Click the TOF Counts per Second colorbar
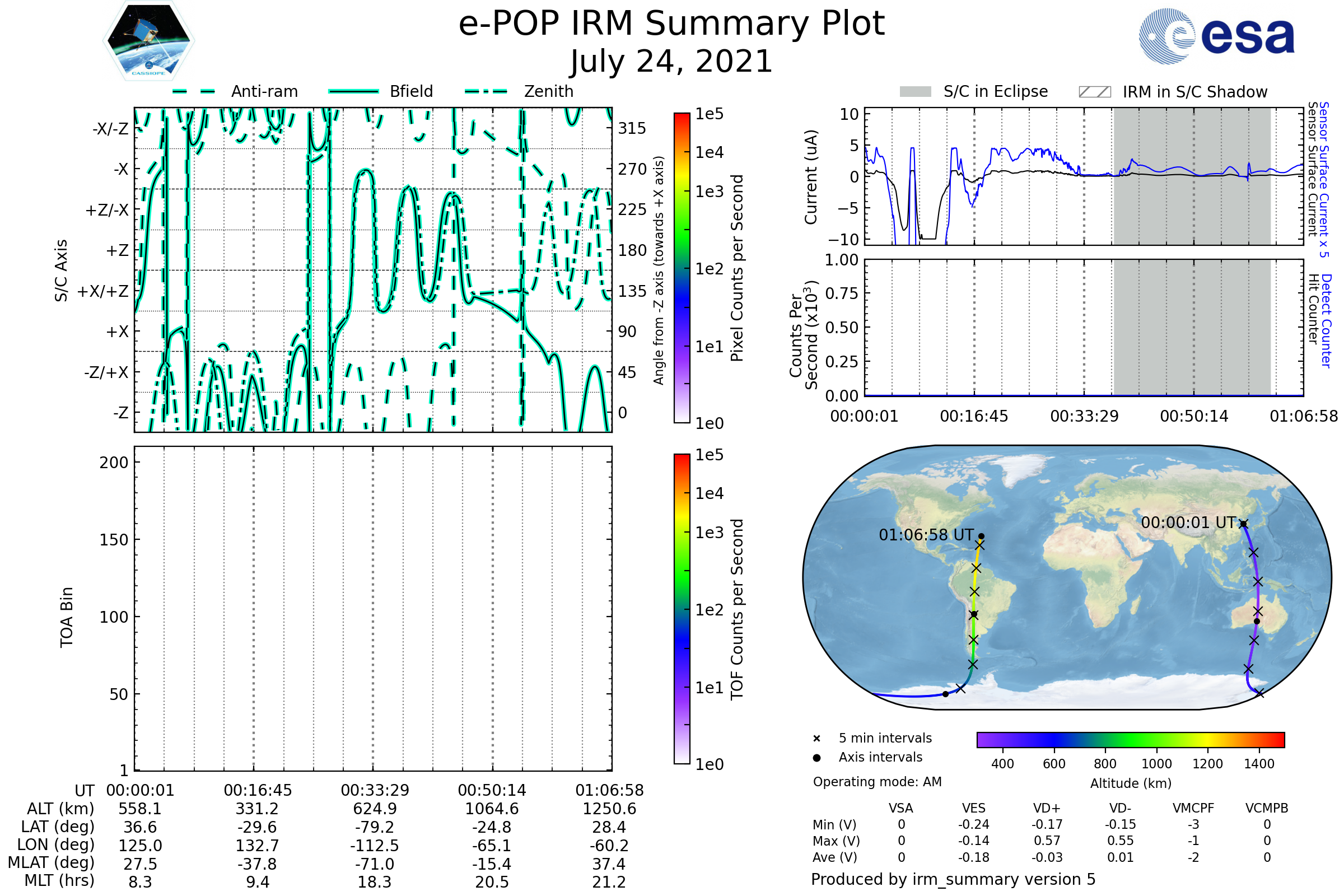The image size is (1344, 896). (x=682, y=609)
